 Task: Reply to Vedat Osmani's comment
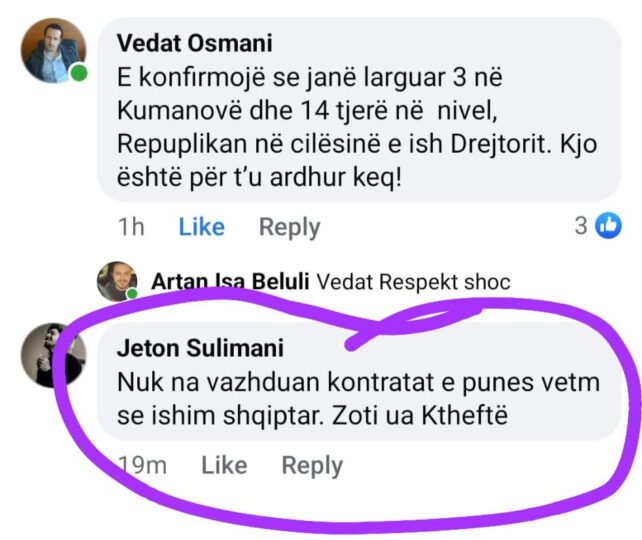289,227
